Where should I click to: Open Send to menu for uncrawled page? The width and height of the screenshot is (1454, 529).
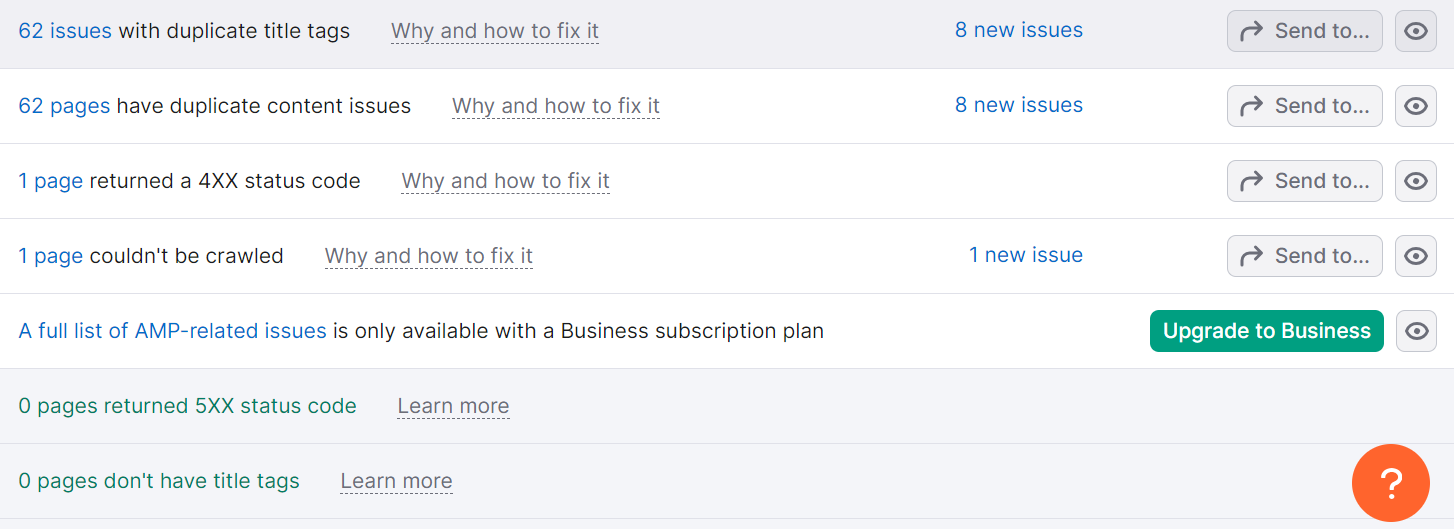click(1304, 256)
